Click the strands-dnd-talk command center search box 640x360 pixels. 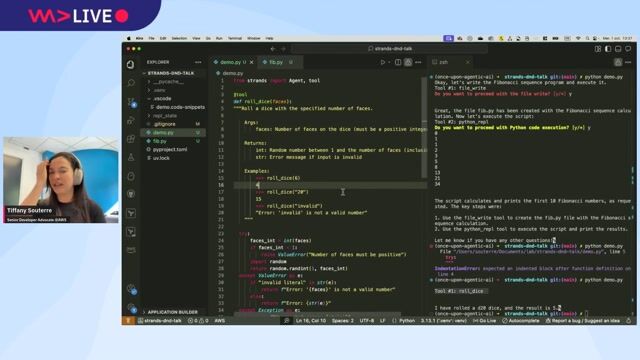(390, 49)
